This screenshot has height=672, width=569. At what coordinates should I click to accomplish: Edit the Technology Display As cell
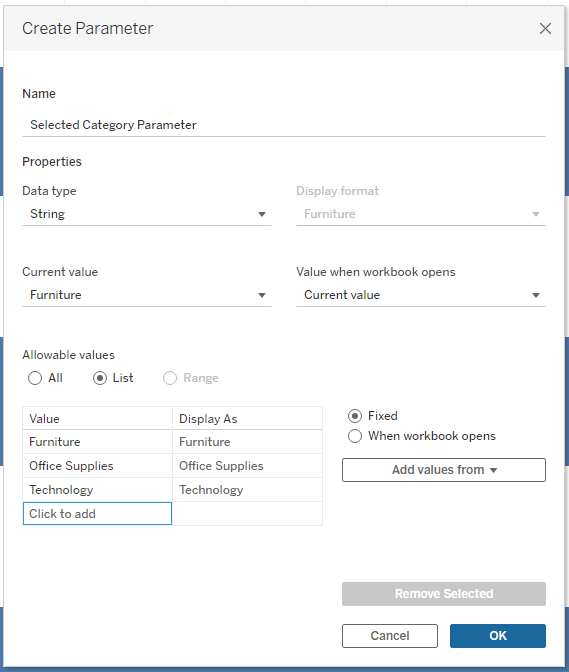(247, 490)
